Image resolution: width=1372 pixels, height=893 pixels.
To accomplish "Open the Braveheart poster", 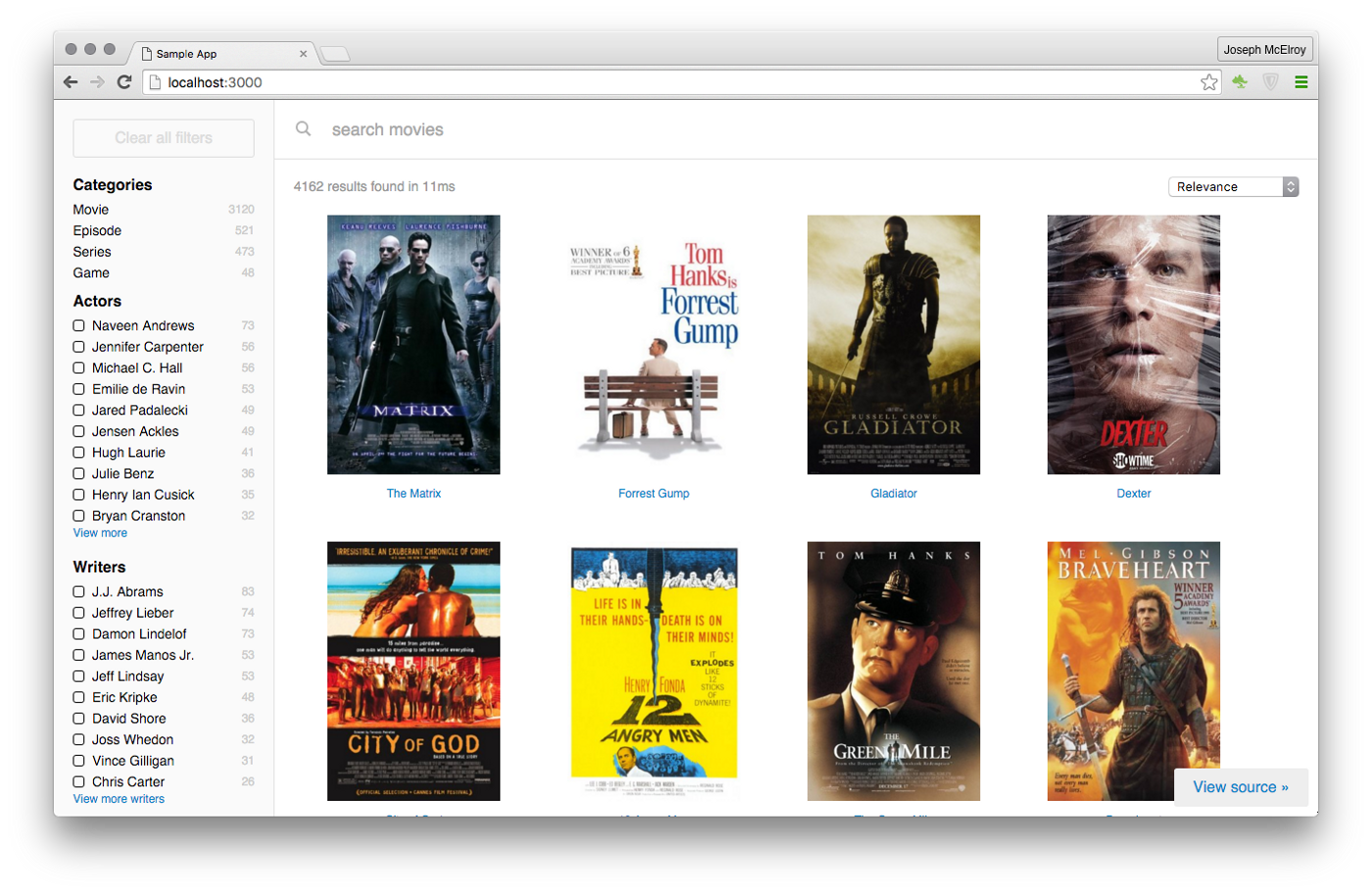I will [x=1134, y=671].
